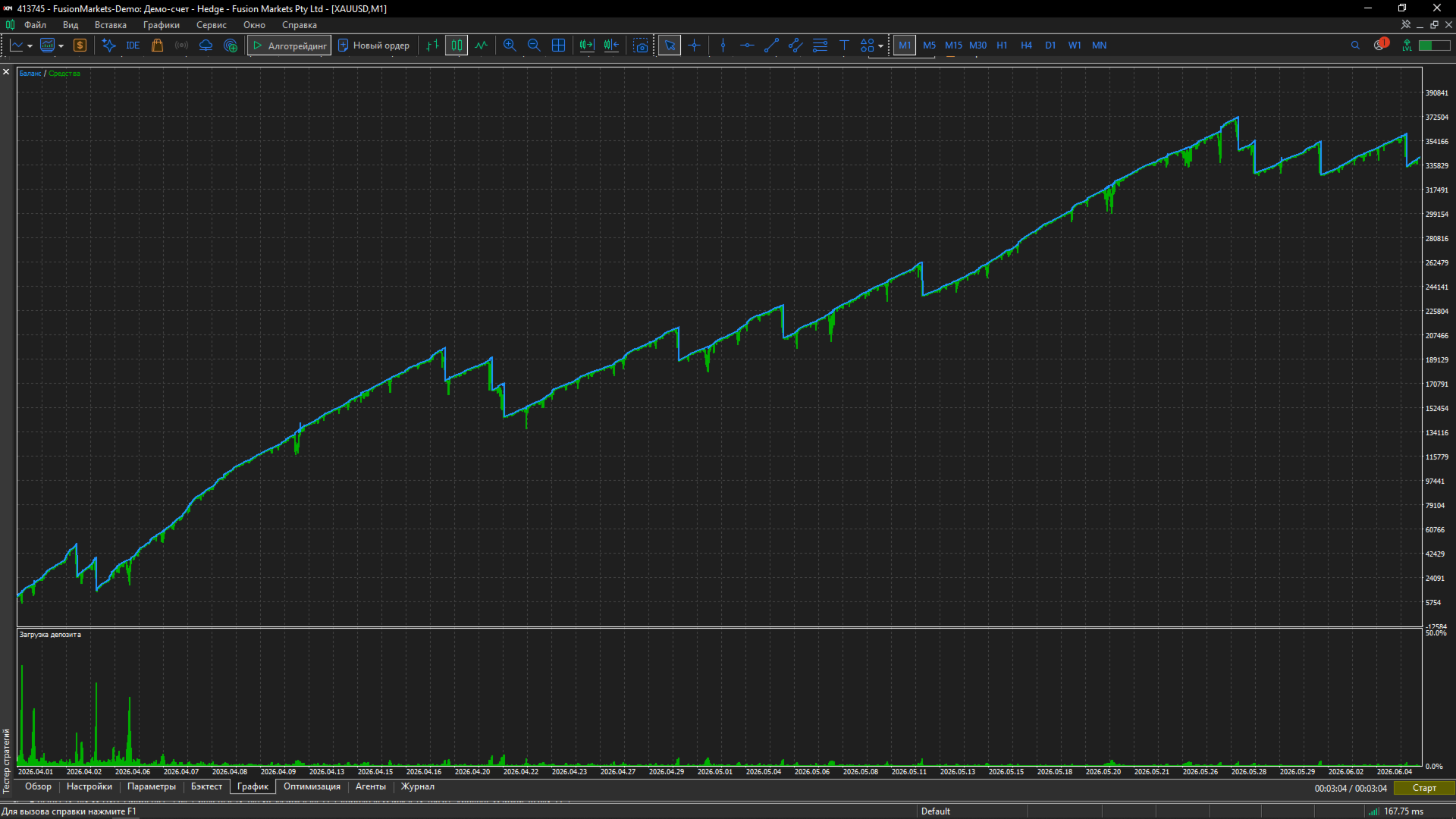Image resolution: width=1456 pixels, height=819 pixels.
Task: Open account notifications icon with red badge
Action: point(1380,45)
